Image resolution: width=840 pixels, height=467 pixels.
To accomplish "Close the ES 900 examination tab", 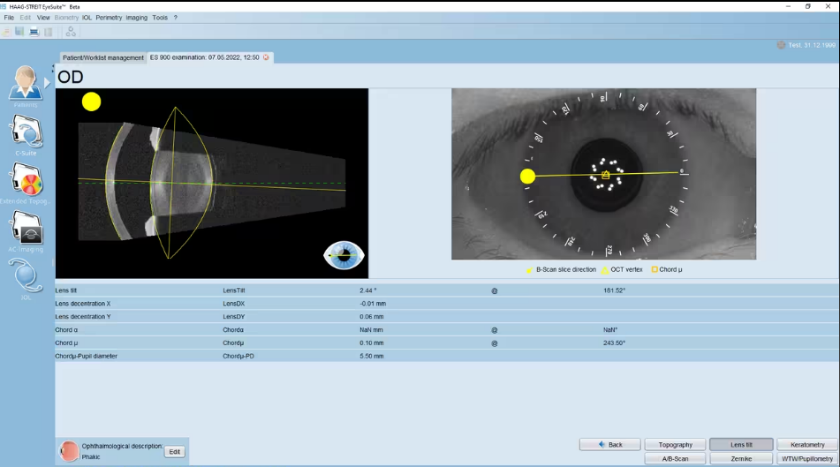I will 266,58.
